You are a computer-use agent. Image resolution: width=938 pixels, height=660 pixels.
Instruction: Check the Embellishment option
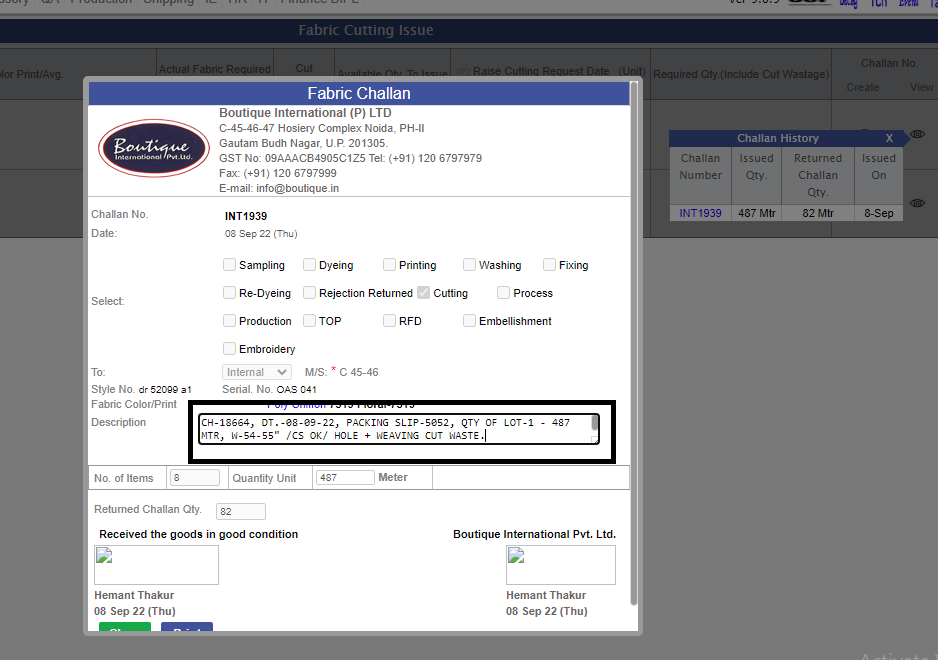(470, 321)
